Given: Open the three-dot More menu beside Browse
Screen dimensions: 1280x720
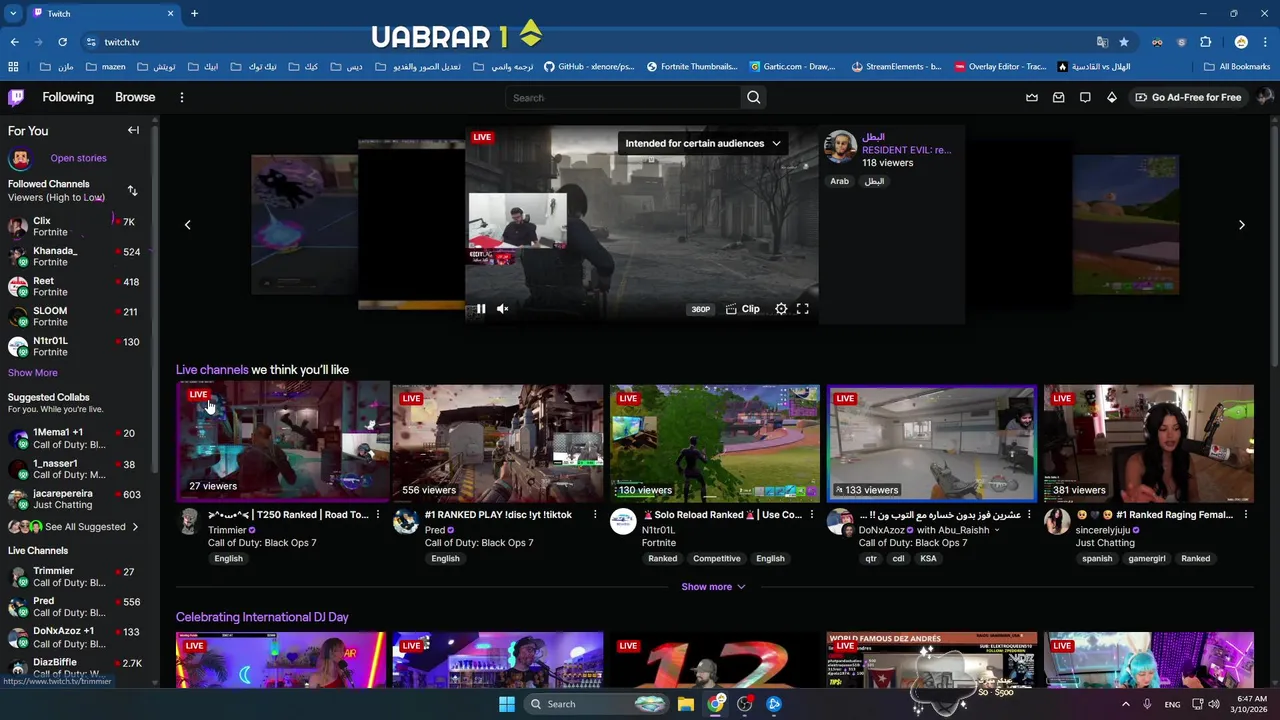Looking at the screenshot, I should point(181,97).
